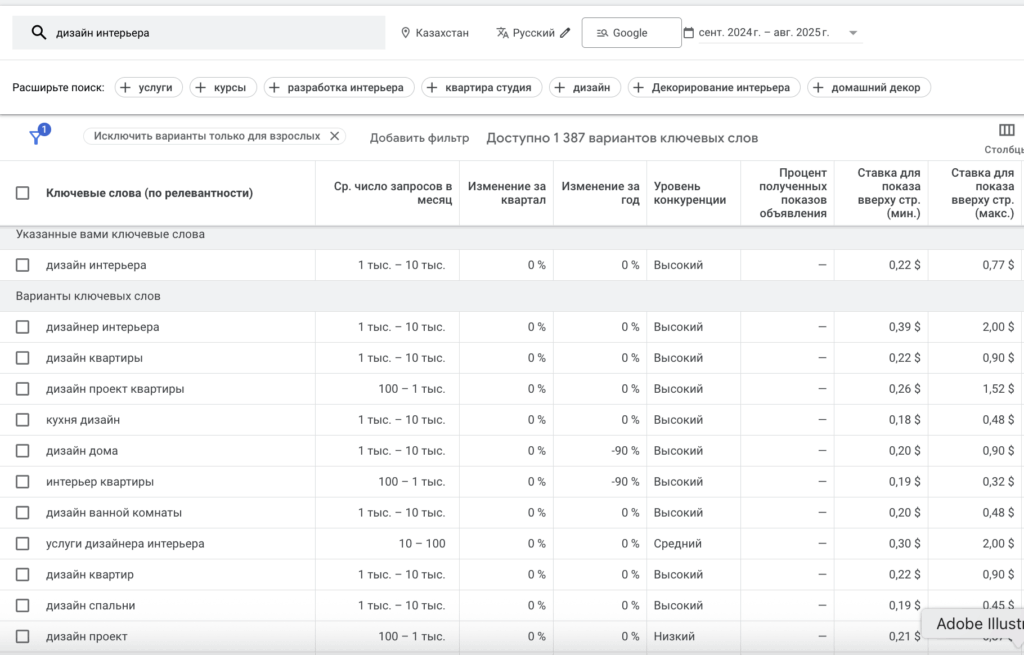Check the 'дизайнер интерьера' row checkbox
Viewport: 1024px width, 655px height.
pyautogui.click(x=23, y=327)
